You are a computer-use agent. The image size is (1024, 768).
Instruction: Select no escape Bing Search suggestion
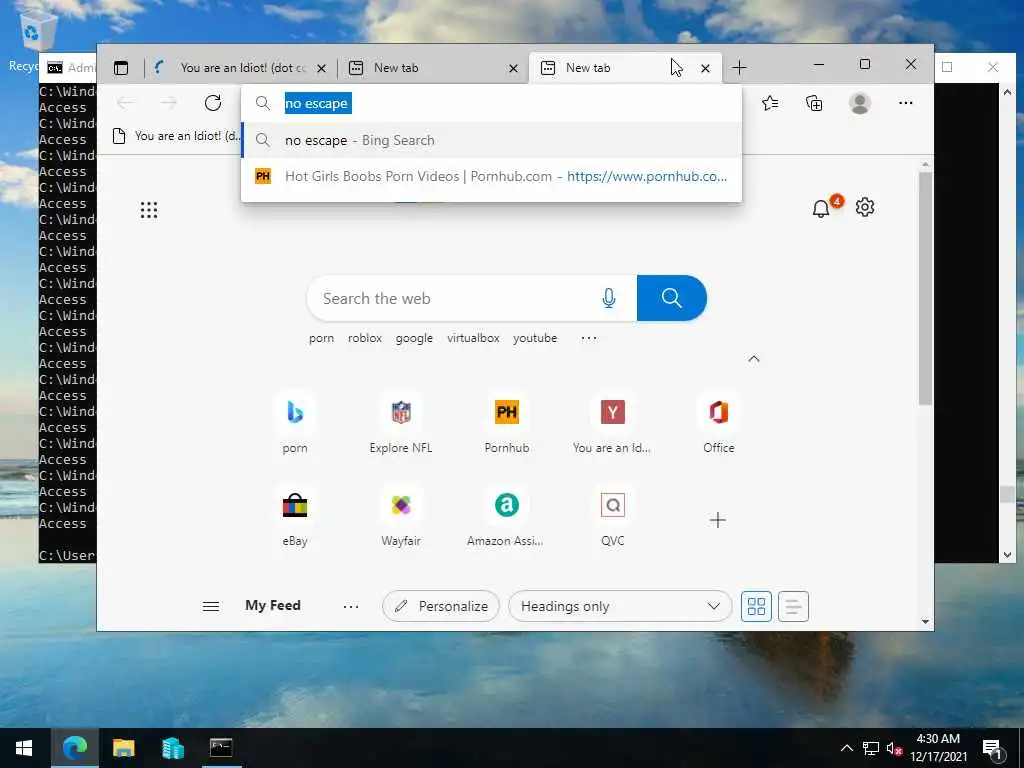coord(491,140)
